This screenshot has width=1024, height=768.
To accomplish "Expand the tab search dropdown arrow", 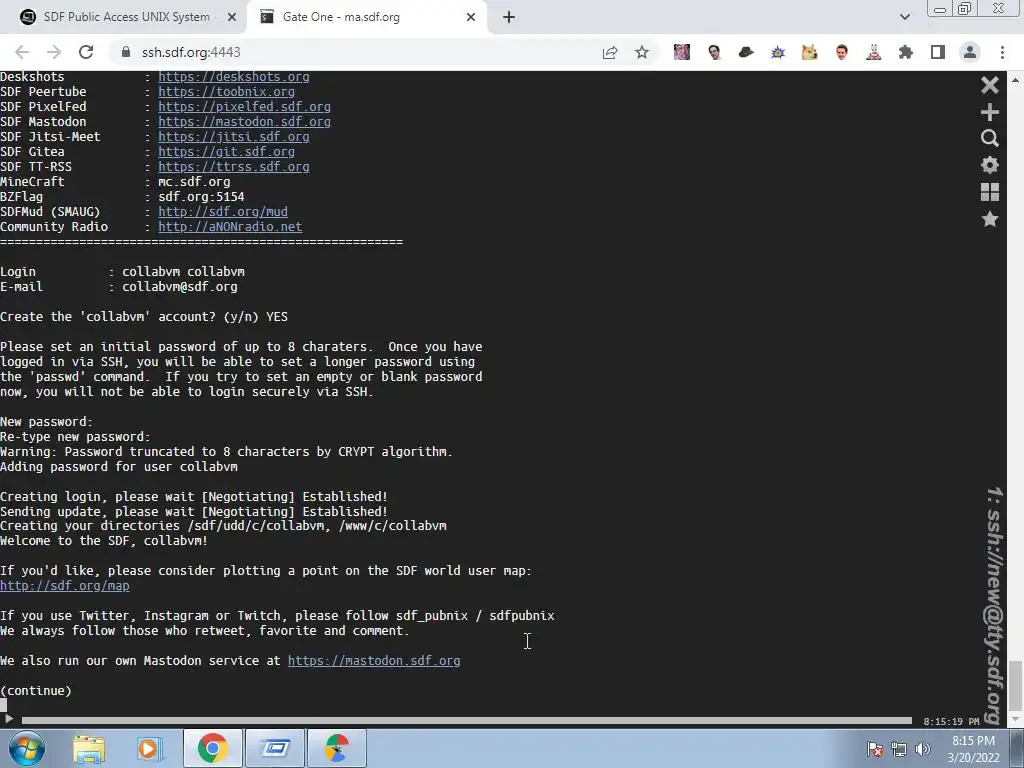I will [904, 17].
